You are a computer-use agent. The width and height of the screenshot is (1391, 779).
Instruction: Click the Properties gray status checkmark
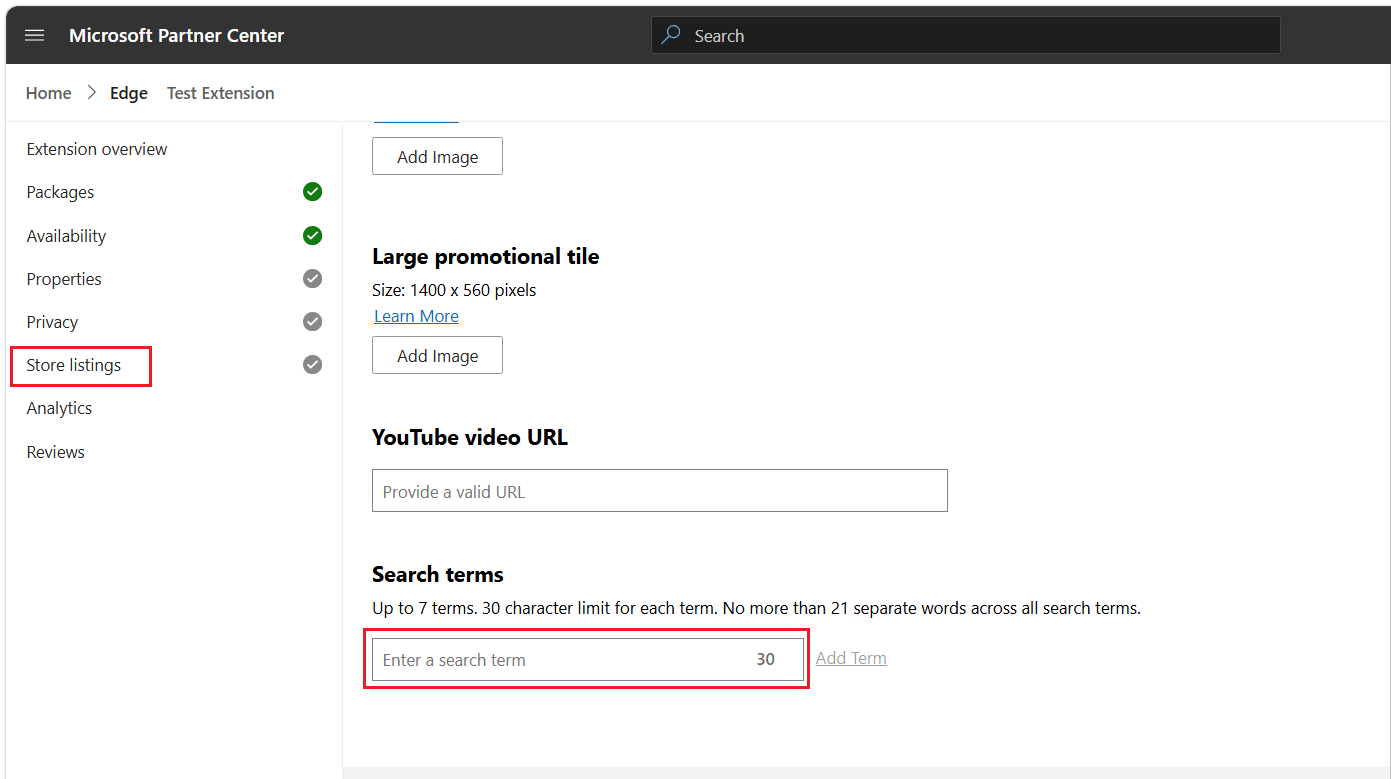pyautogui.click(x=312, y=279)
